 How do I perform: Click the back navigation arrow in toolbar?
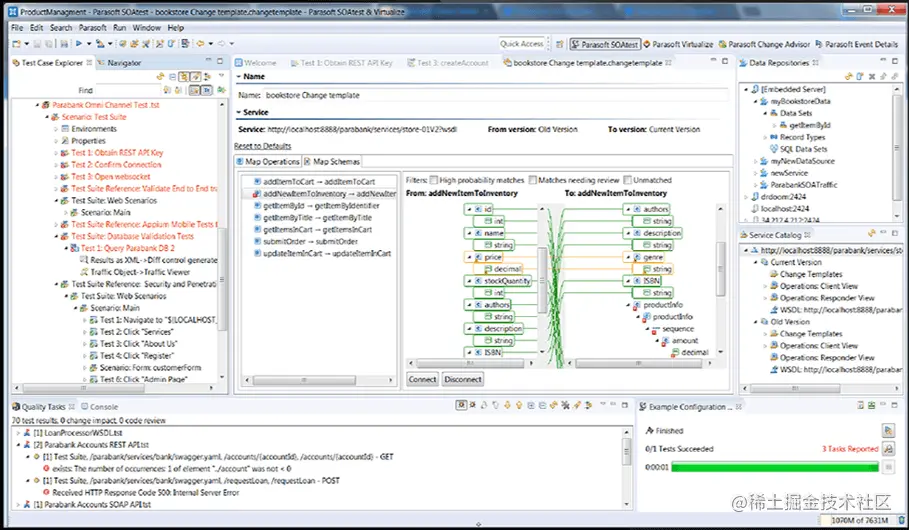pyautogui.click(x=200, y=43)
